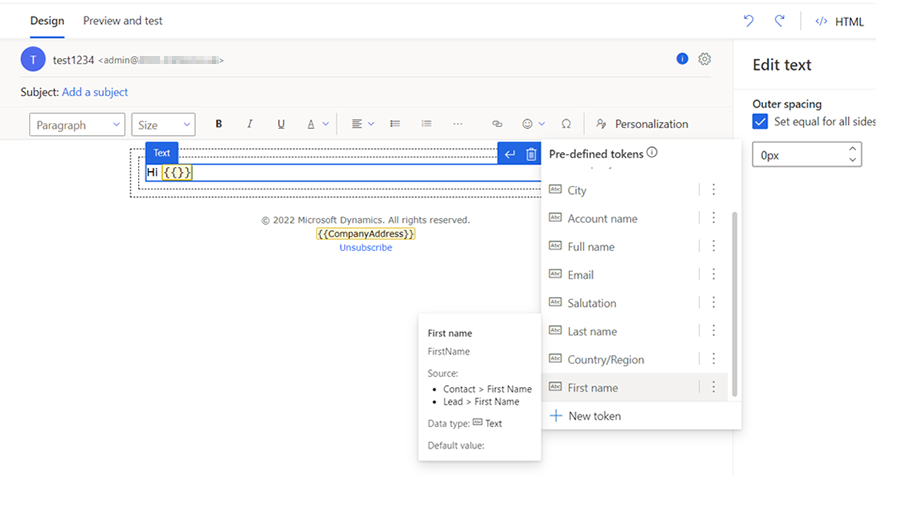900x518 pixels.
Task: Open email settings gear icon
Action: pos(705,59)
